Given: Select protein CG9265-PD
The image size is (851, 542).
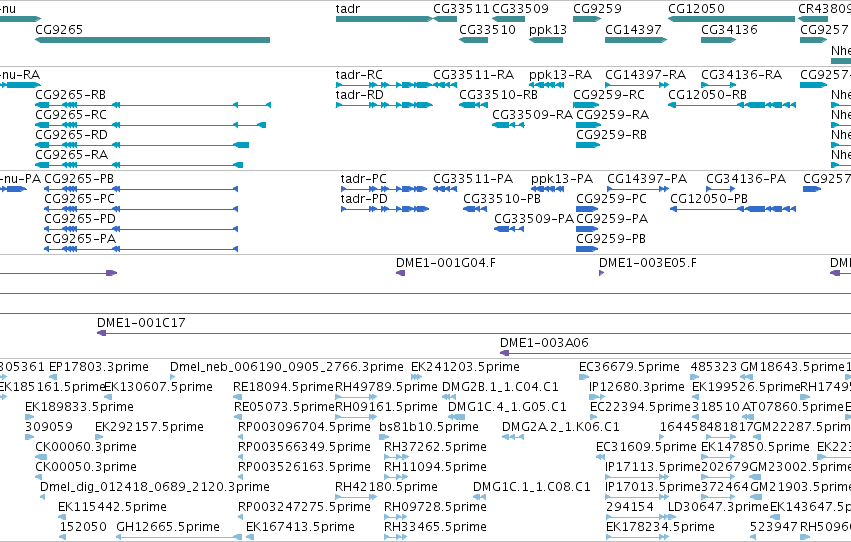Looking at the screenshot, I should point(141,229).
